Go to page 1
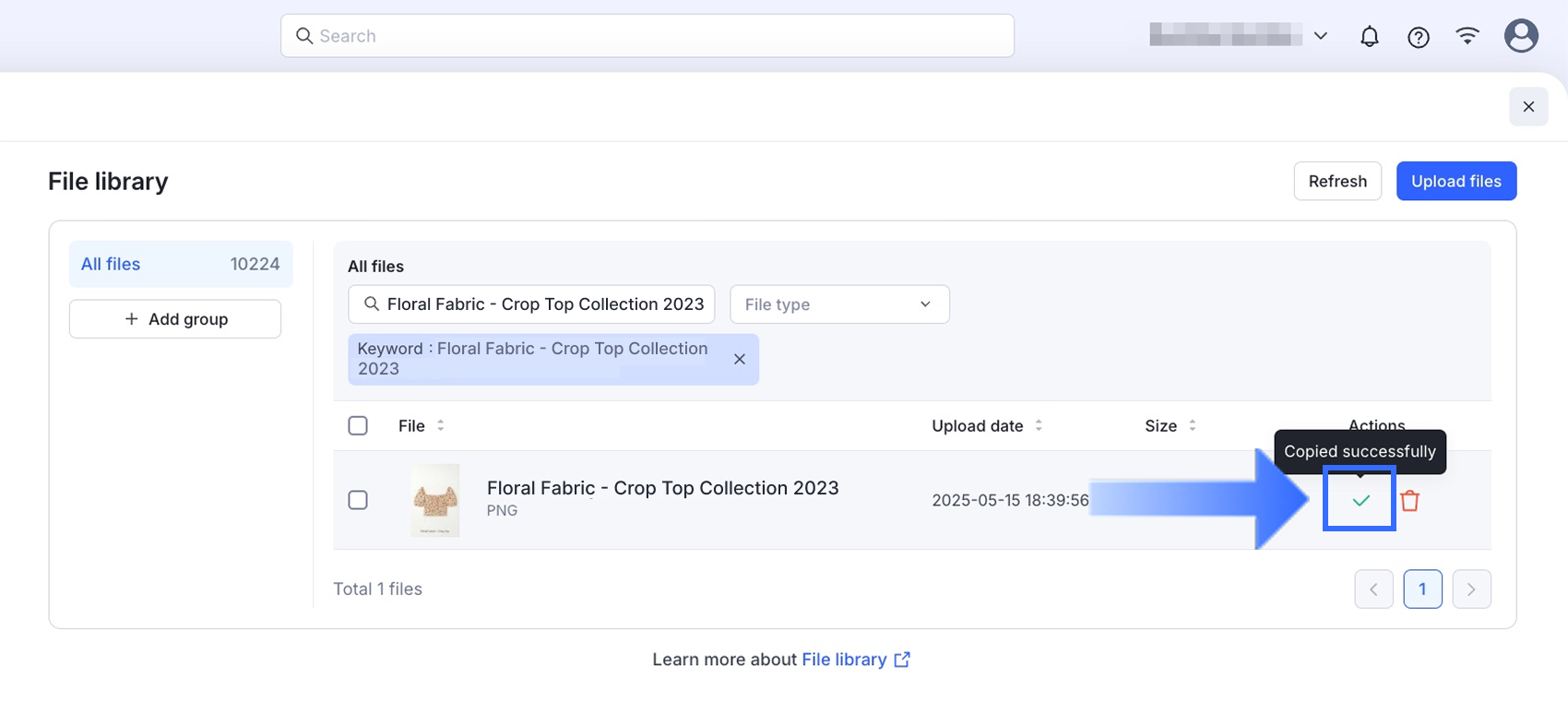 click(1422, 589)
